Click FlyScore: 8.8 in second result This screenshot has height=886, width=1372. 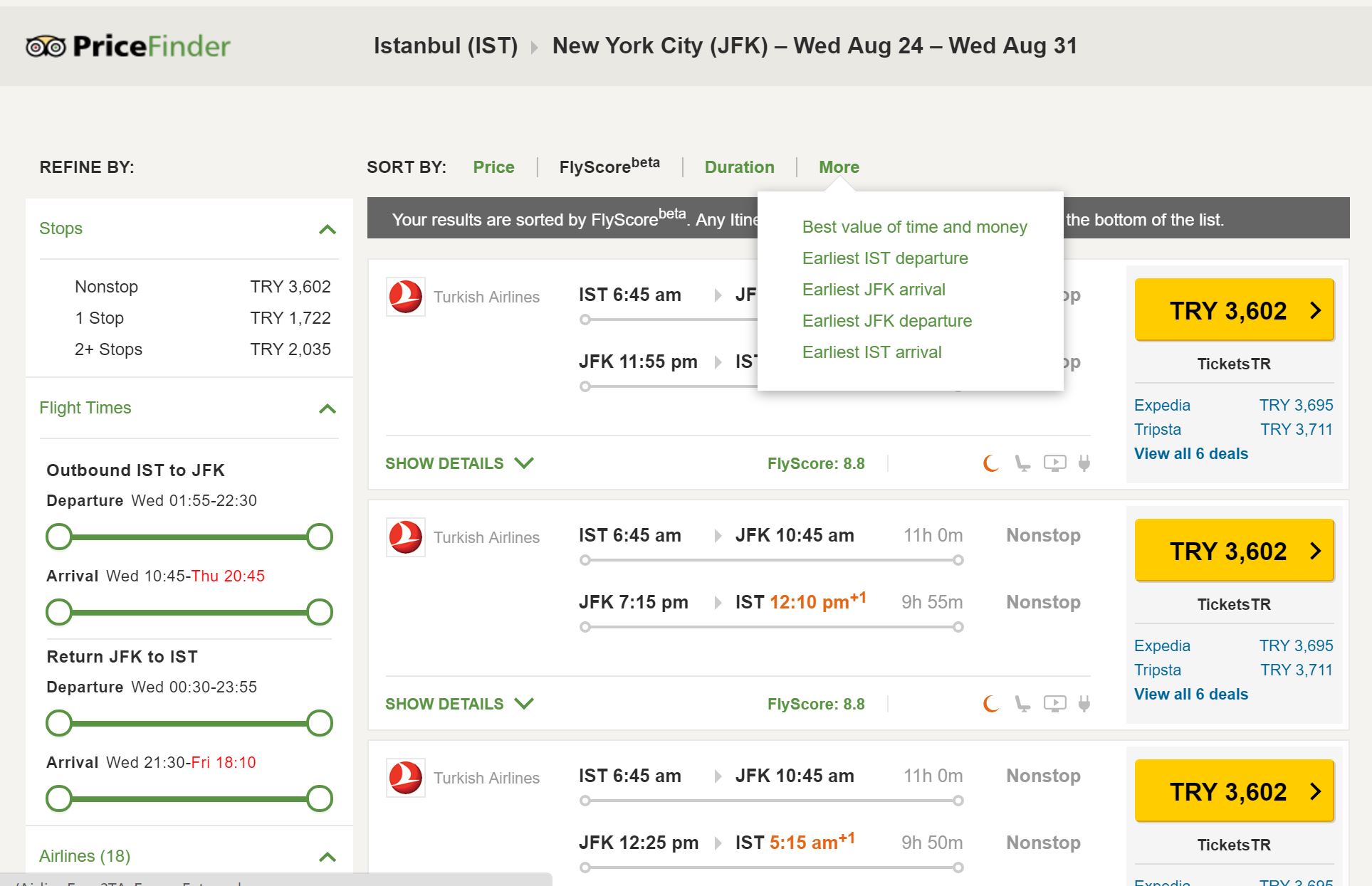816,704
